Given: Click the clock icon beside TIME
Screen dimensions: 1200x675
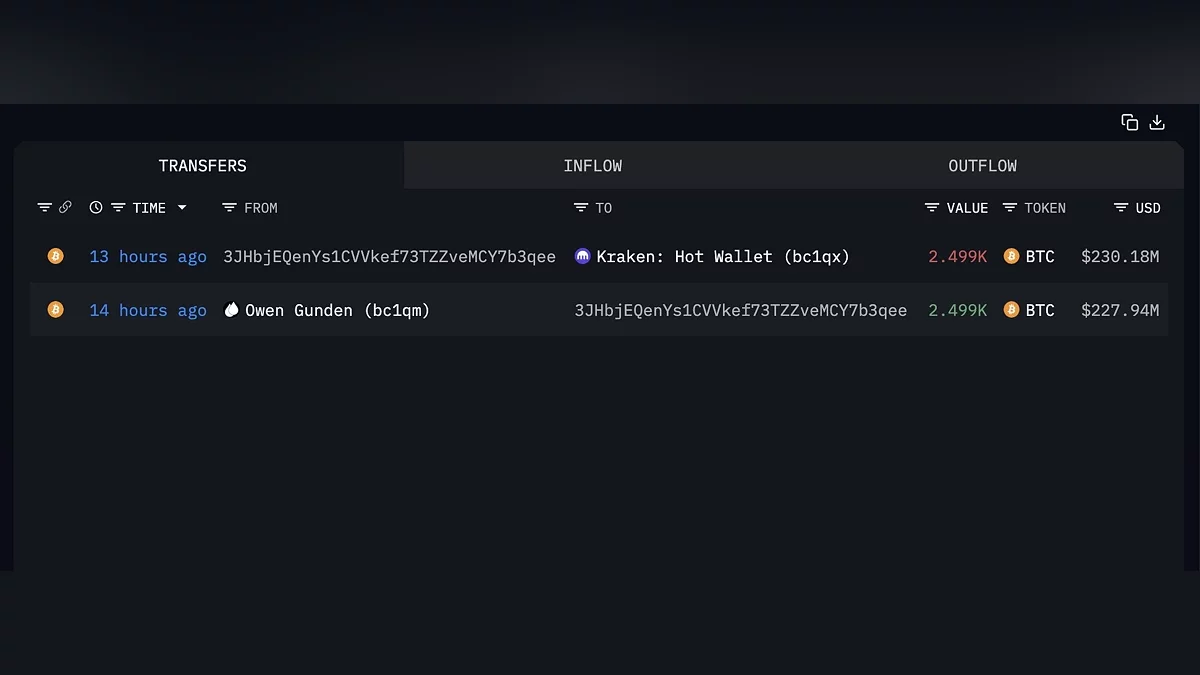Looking at the screenshot, I should point(96,207).
